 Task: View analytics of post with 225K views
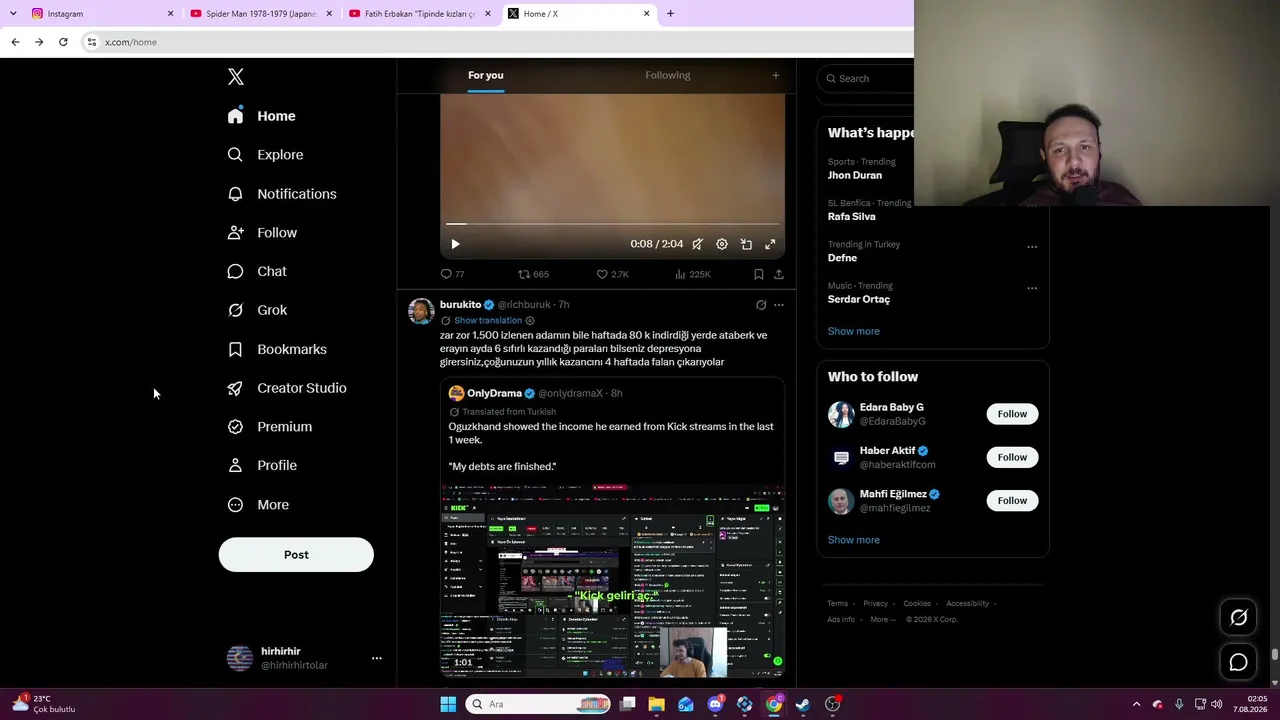click(x=692, y=274)
